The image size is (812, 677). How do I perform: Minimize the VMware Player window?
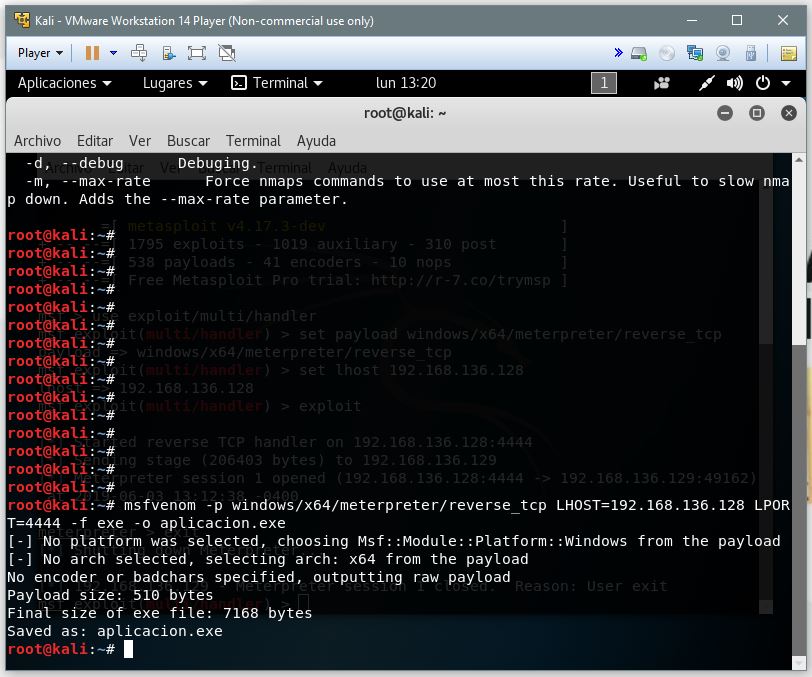pyautogui.click(x=691, y=20)
